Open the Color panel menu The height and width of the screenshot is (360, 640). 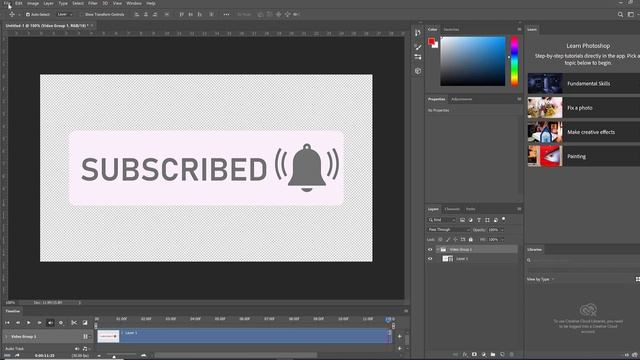coord(519,29)
